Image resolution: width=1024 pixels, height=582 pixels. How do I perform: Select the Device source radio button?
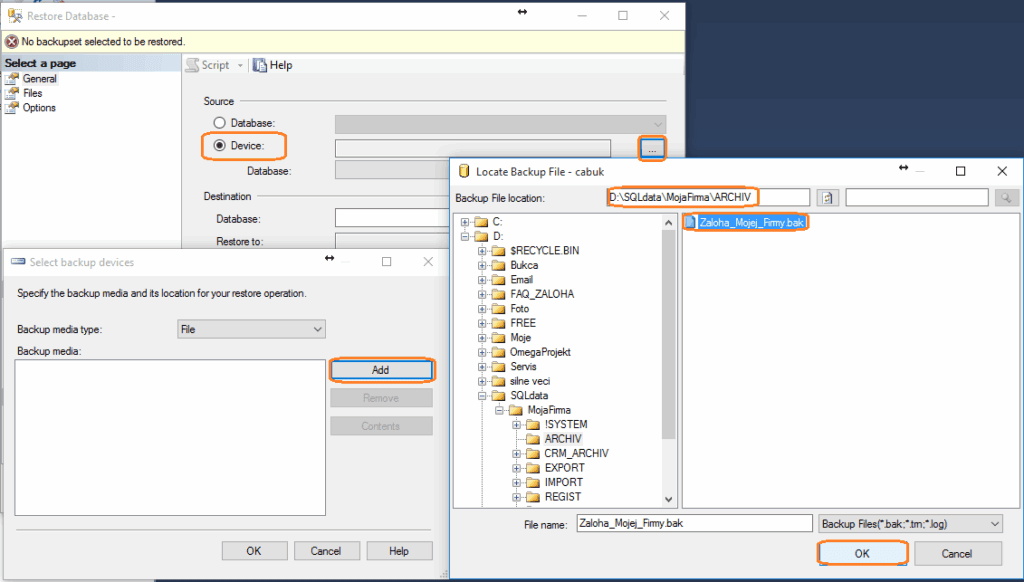(219, 146)
